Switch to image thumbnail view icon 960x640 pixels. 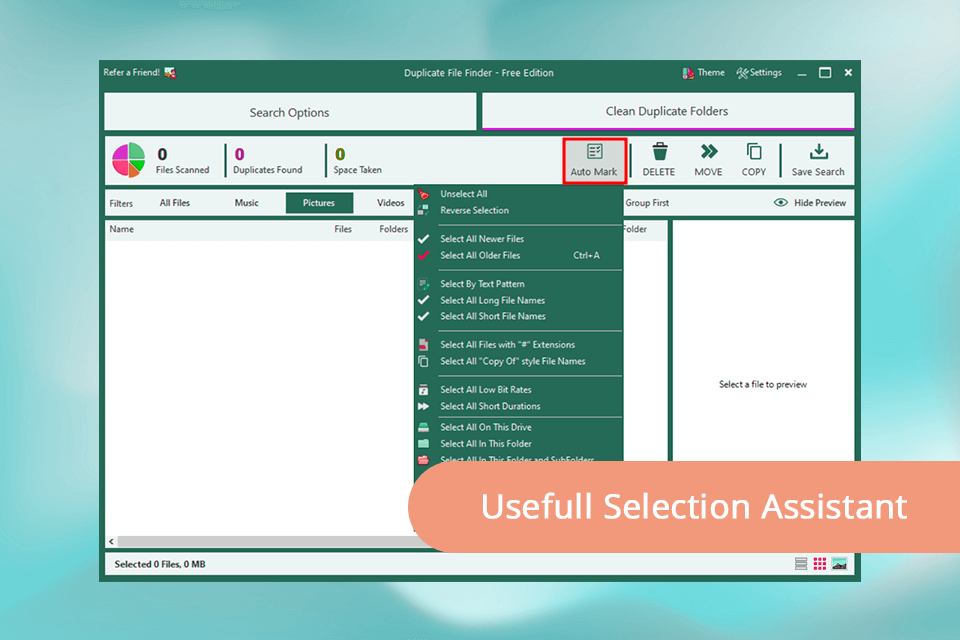(839, 564)
